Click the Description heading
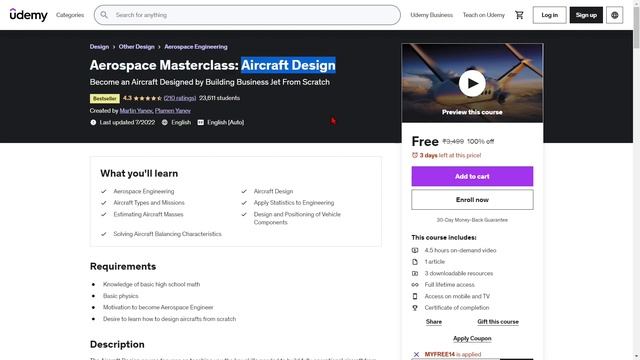Viewport: 640px width, 360px height. tap(117, 344)
